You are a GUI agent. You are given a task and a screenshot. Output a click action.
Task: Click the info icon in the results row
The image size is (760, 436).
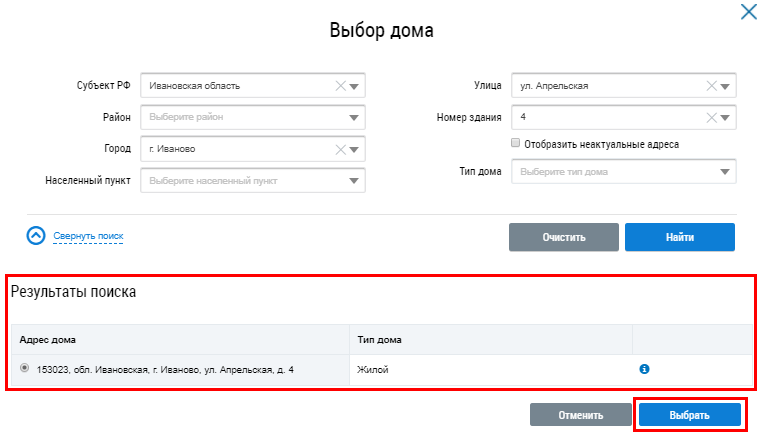pyautogui.click(x=644, y=369)
